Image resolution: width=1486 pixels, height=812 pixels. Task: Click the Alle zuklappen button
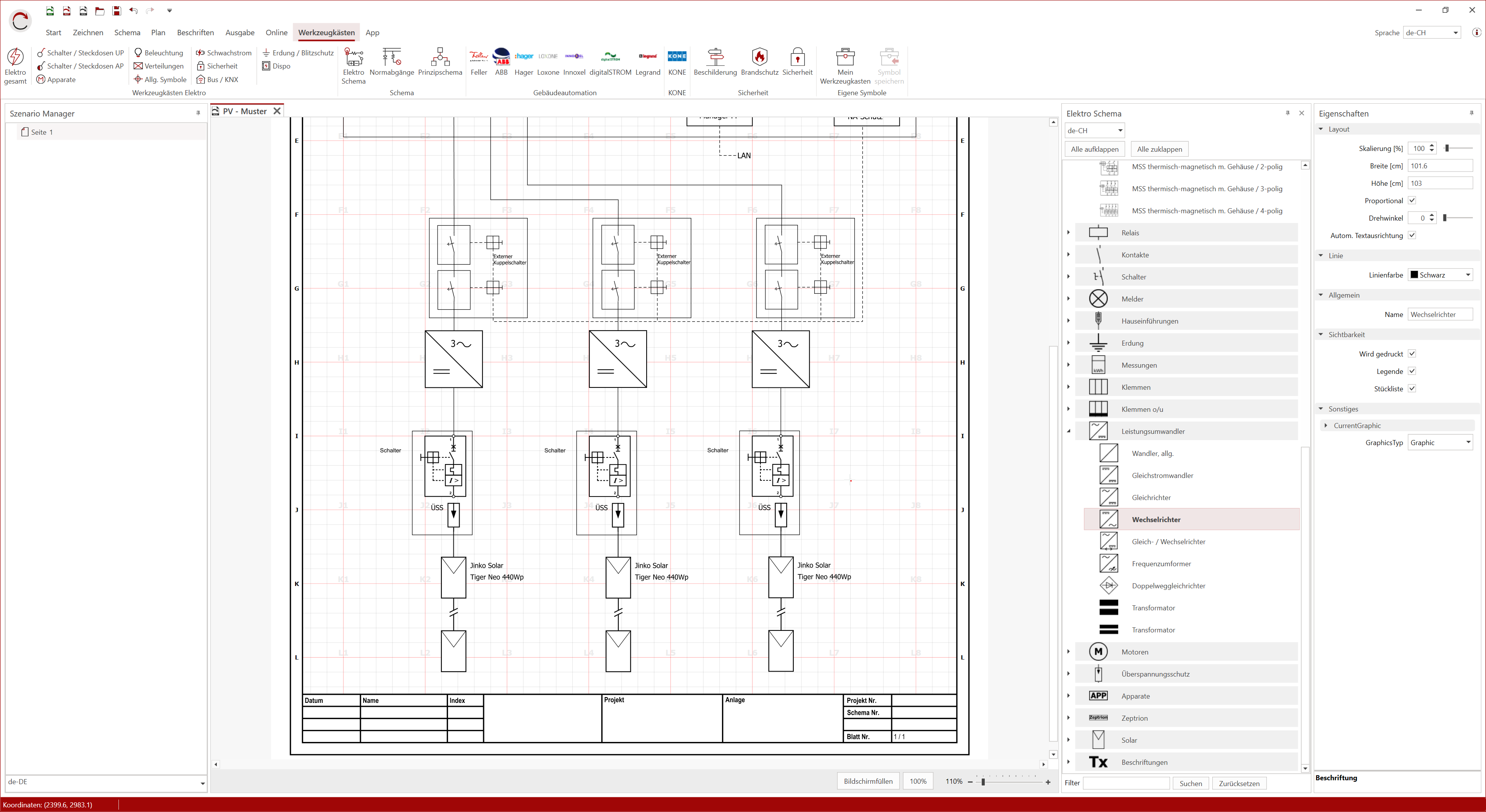click(1159, 149)
